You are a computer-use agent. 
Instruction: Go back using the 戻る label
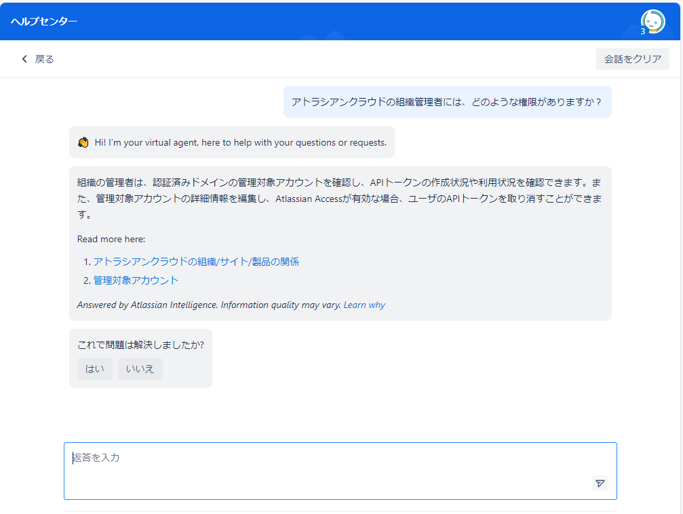click(x=45, y=59)
